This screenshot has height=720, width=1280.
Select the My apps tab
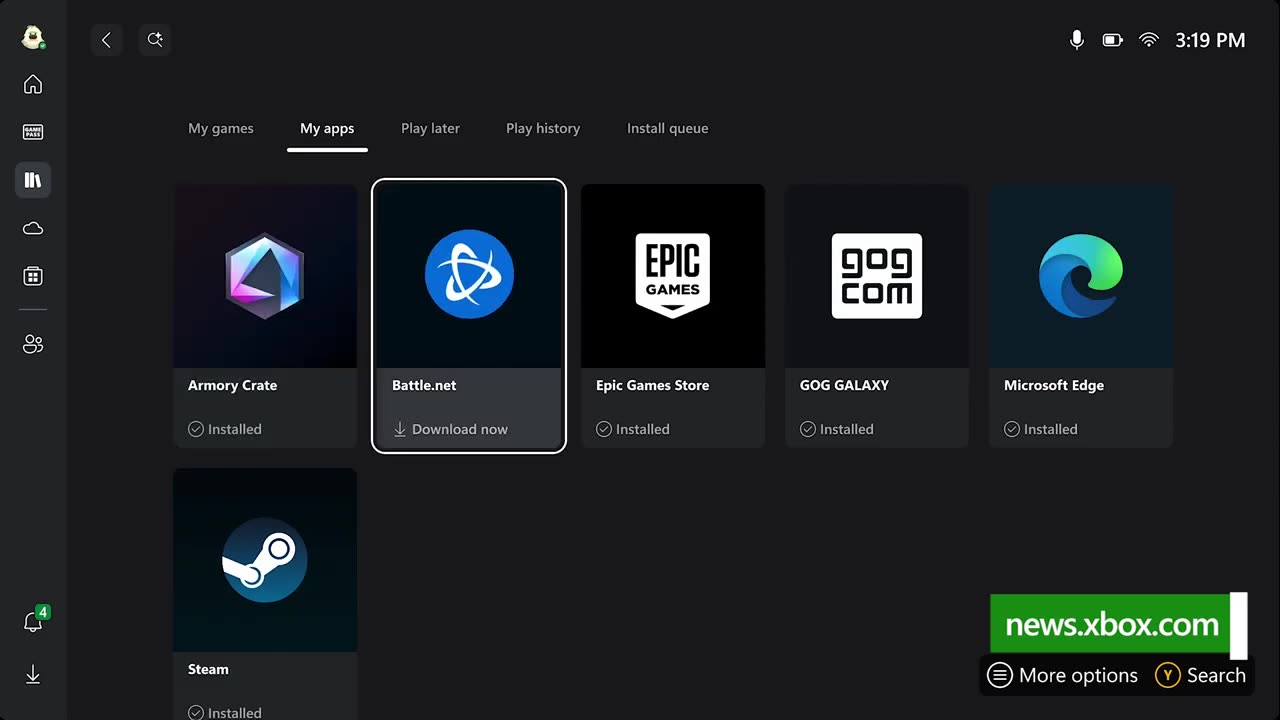[x=327, y=128]
